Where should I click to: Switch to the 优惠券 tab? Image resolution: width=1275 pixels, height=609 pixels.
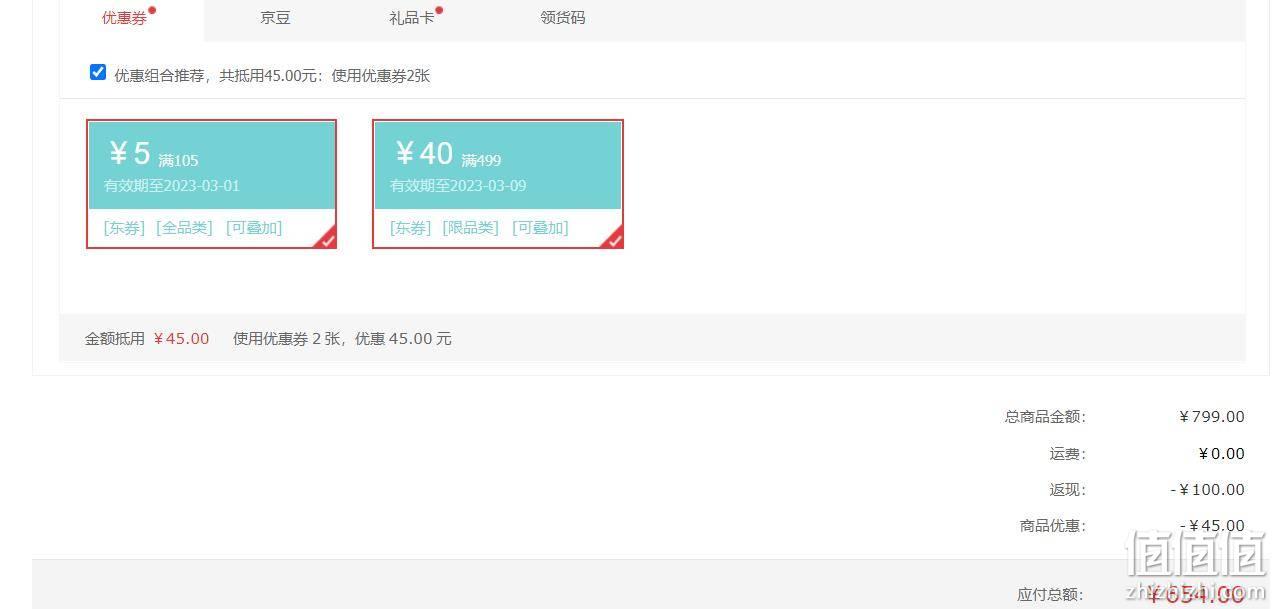(x=124, y=18)
